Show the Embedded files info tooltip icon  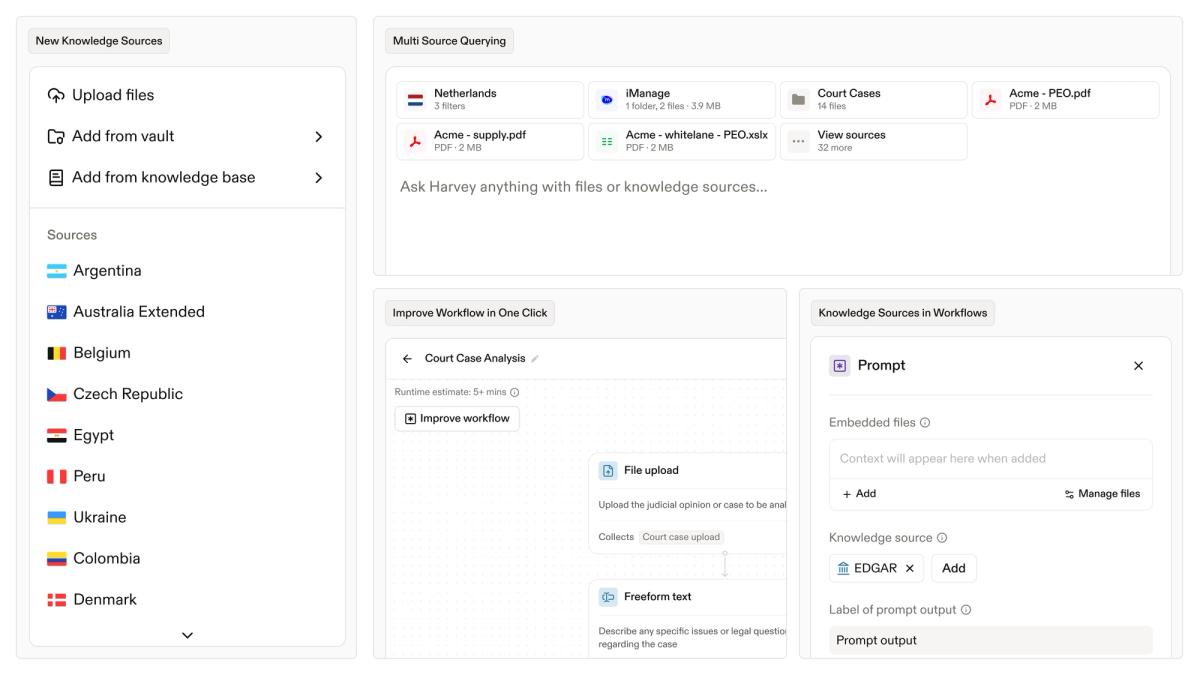click(x=925, y=423)
